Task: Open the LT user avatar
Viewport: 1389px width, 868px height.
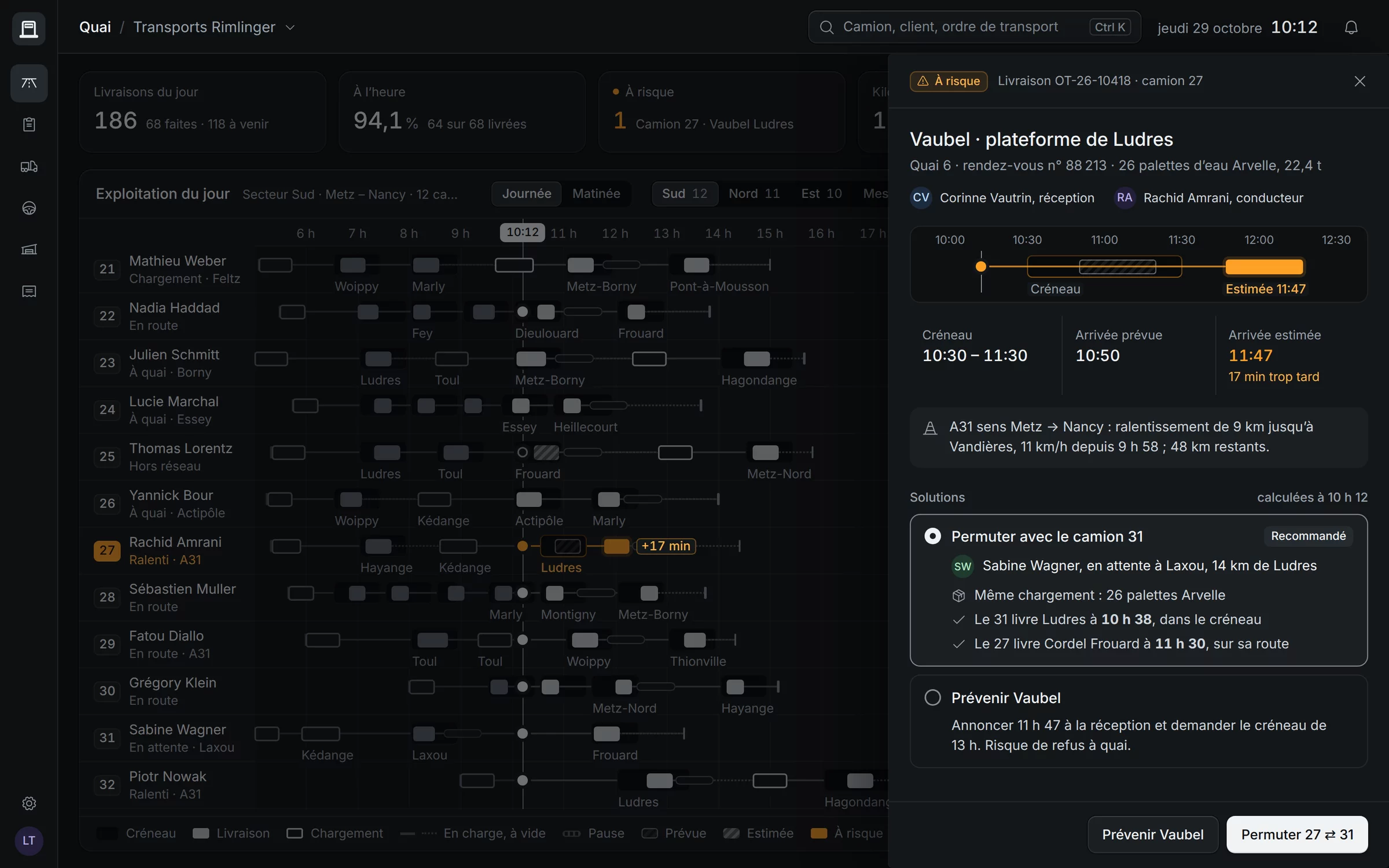Action: (29, 841)
